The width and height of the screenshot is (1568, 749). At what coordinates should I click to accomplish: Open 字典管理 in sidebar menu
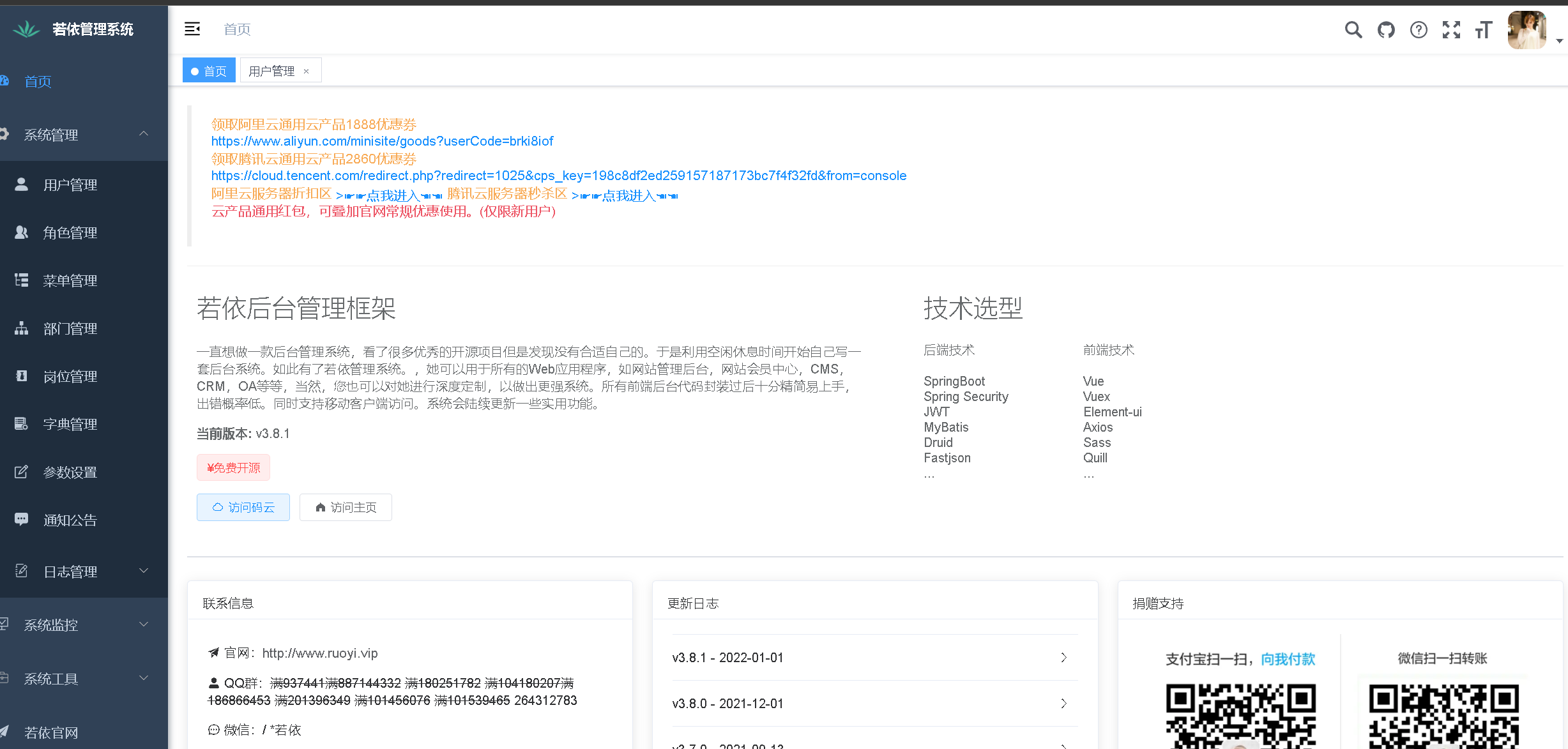click(84, 424)
